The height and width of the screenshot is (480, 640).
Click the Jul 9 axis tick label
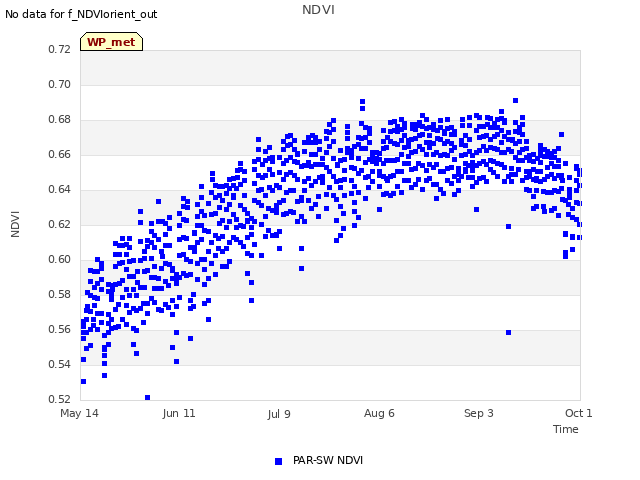coord(279,414)
